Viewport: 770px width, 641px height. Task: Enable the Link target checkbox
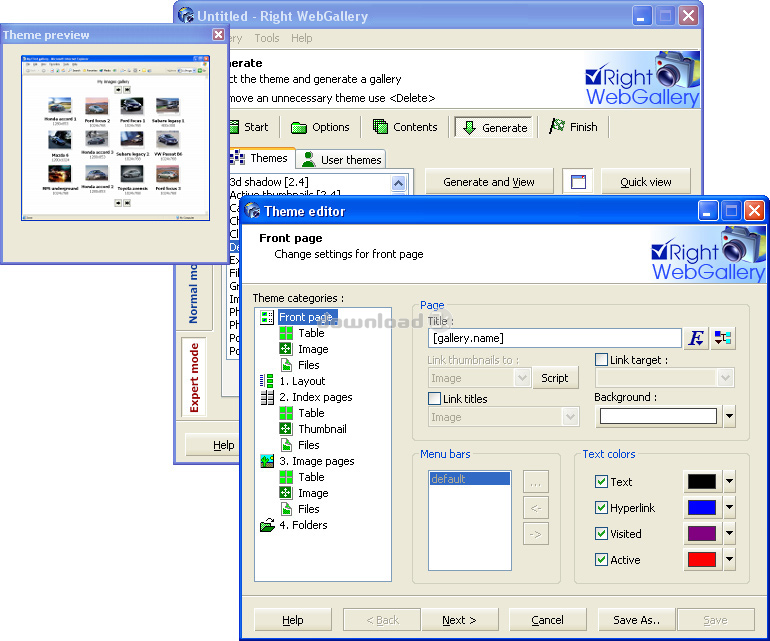pyautogui.click(x=602, y=360)
